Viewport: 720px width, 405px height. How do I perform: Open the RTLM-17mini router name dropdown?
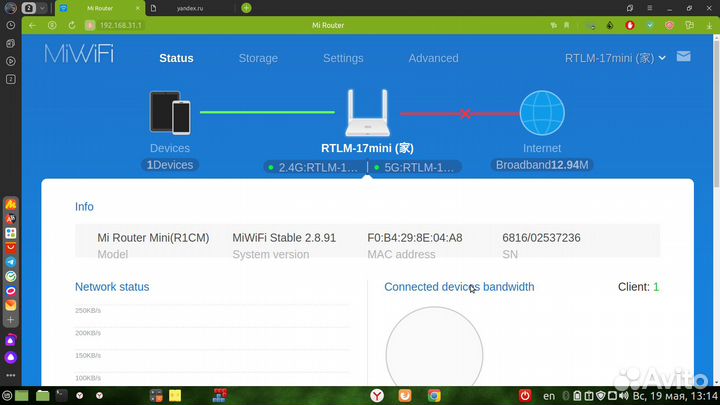tap(615, 58)
